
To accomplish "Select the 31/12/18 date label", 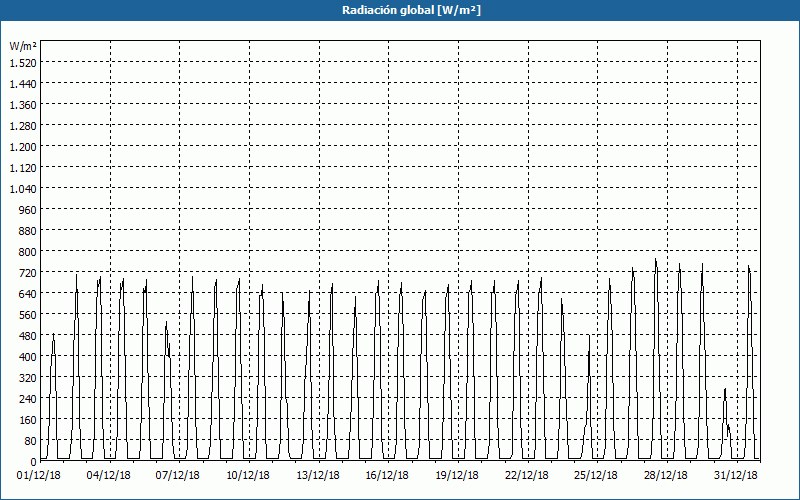I will (736, 475).
